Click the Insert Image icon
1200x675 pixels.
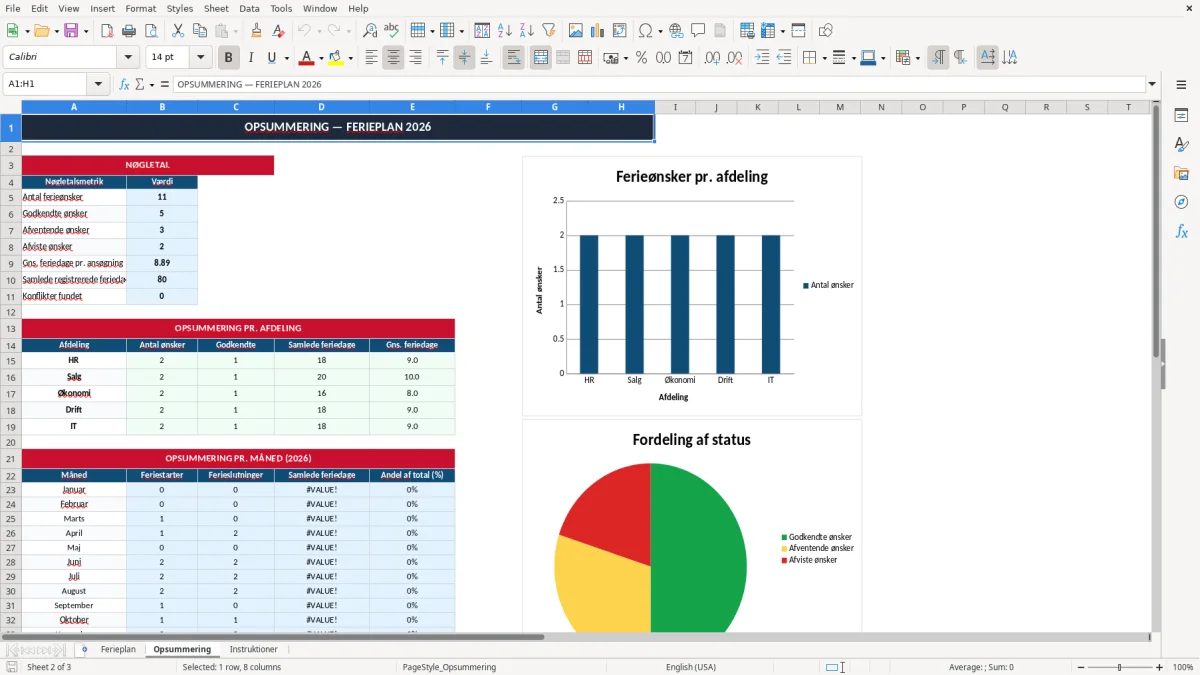click(x=576, y=31)
